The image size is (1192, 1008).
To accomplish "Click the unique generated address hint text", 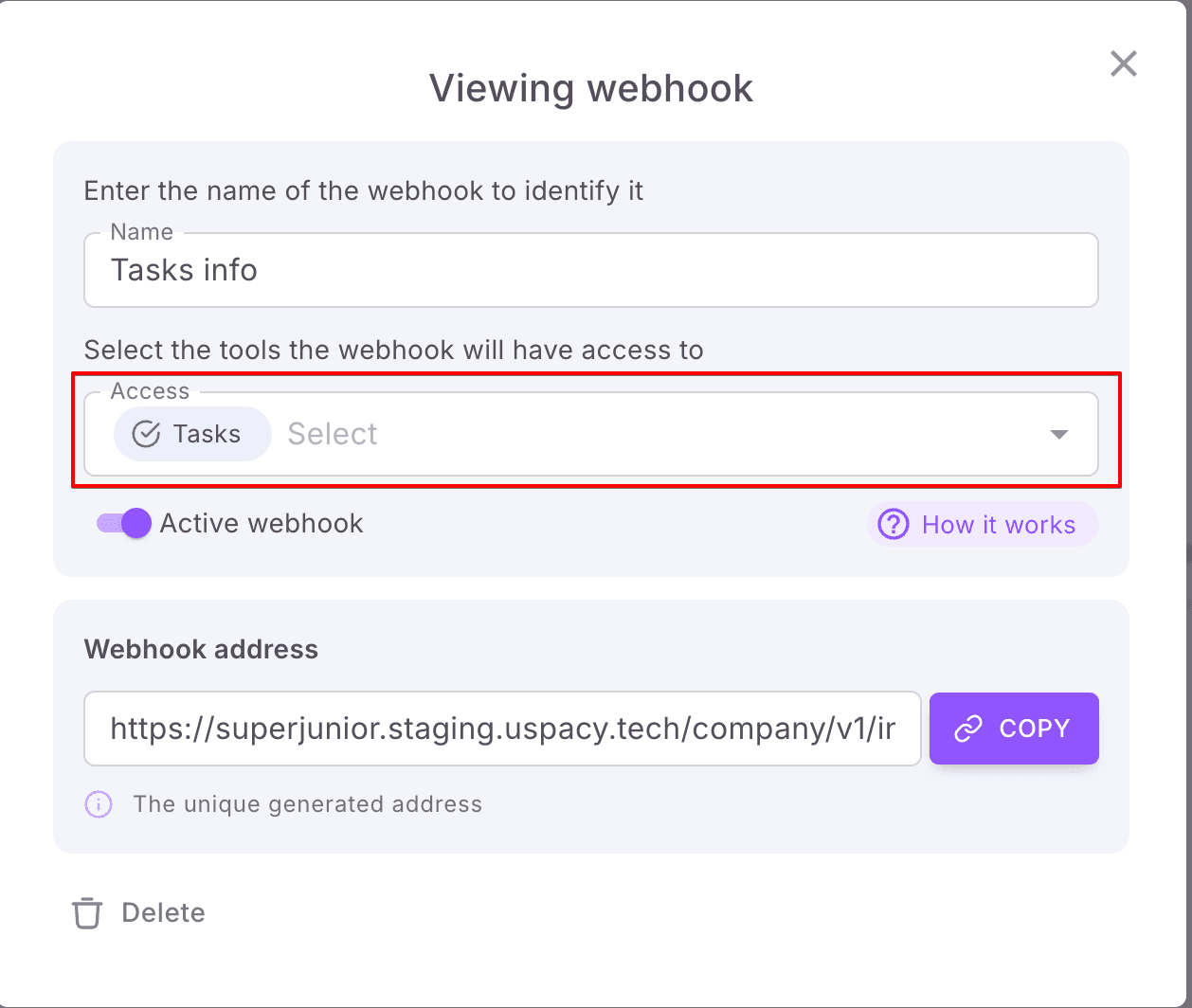I will pyautogui.click(x=307, y=805).
